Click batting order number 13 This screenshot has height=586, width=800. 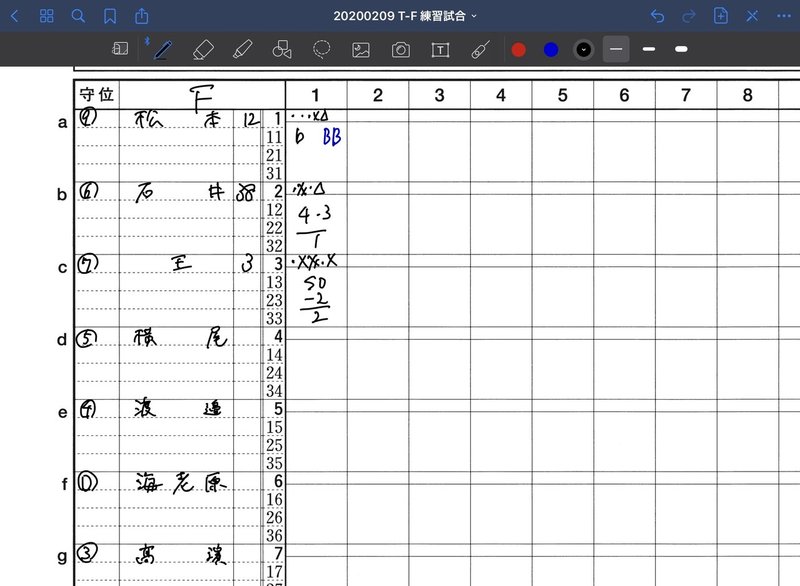pos(274,282)
